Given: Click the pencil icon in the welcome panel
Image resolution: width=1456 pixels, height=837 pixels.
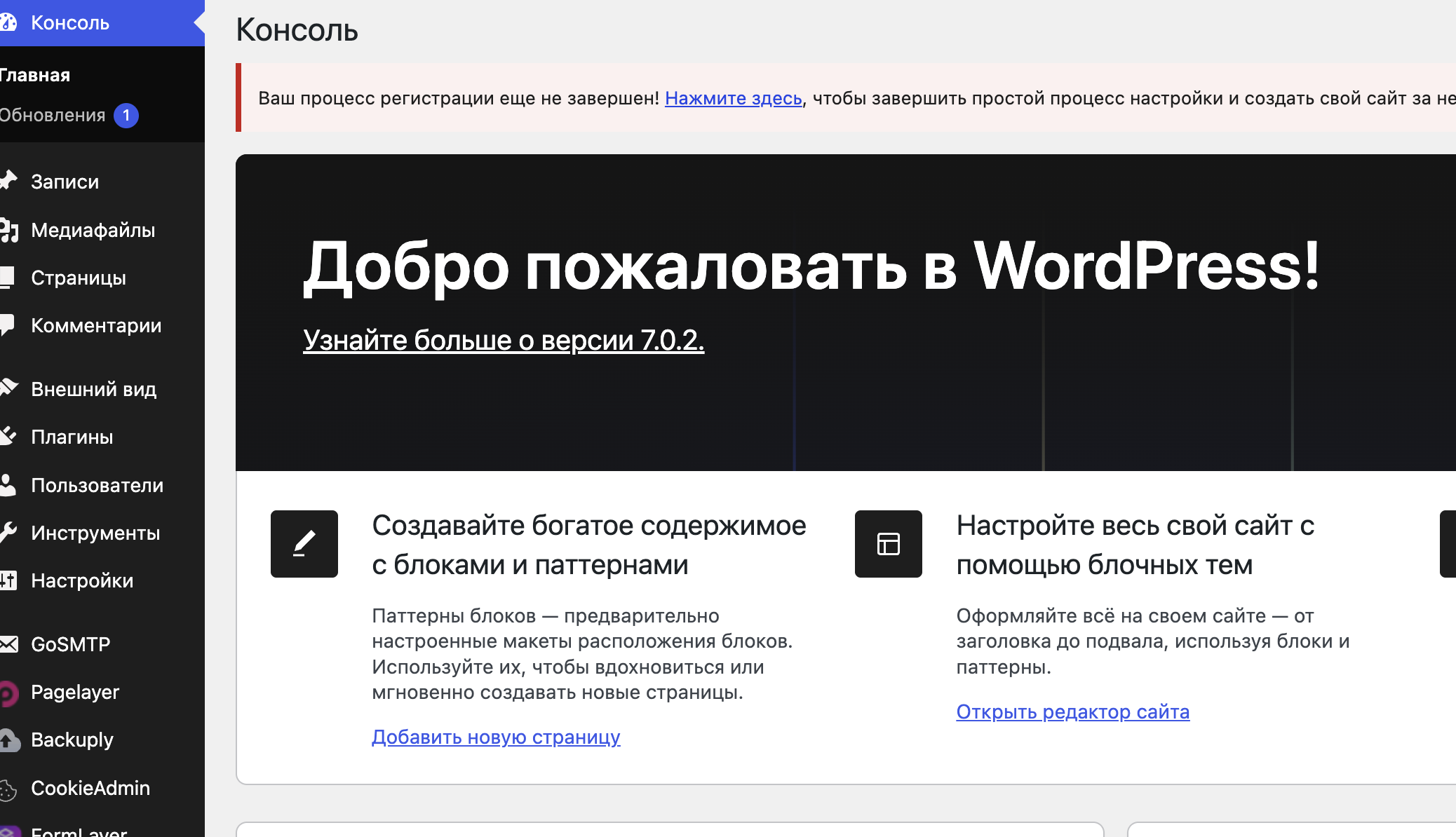Looking at the screenshot, I should click(x=304, y=544).
